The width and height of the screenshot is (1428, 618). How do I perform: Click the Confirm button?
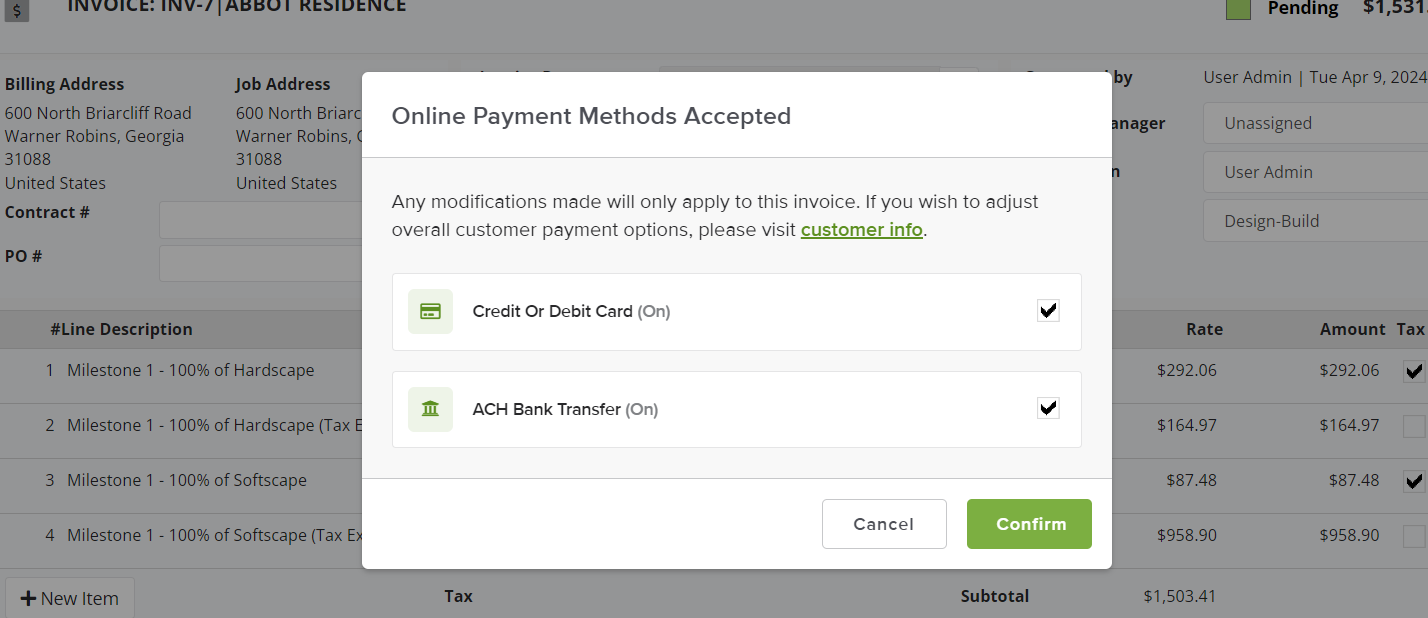tap(1029, 524)
